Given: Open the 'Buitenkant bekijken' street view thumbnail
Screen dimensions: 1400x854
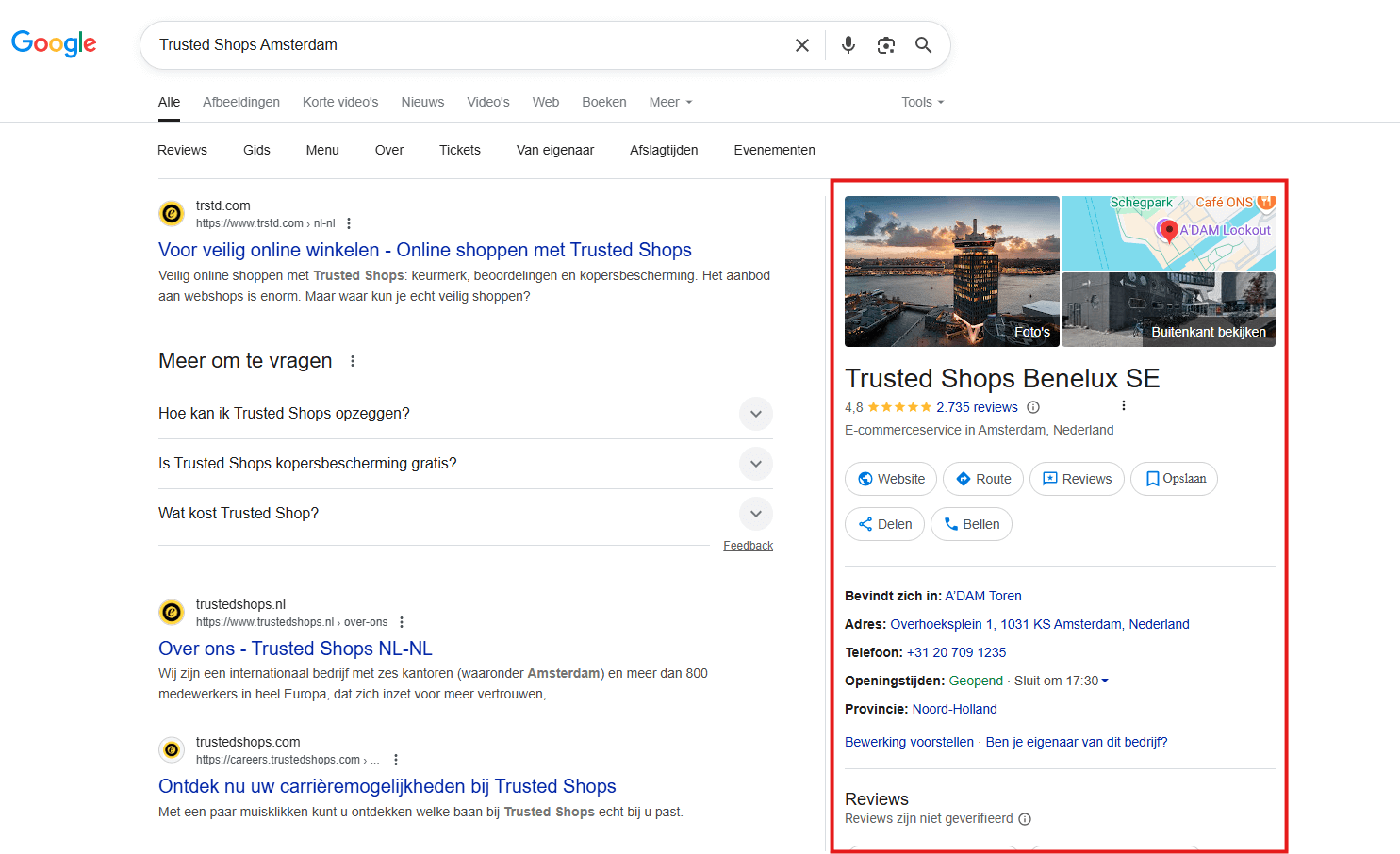Looking at the screenshot, I should (1168, 310).
